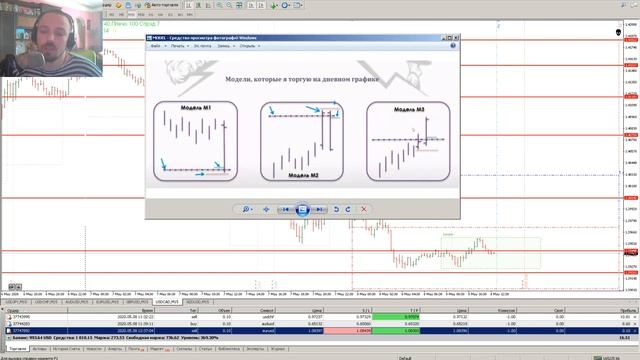Open chart templates dropdown in toolbar

point(298,5)
